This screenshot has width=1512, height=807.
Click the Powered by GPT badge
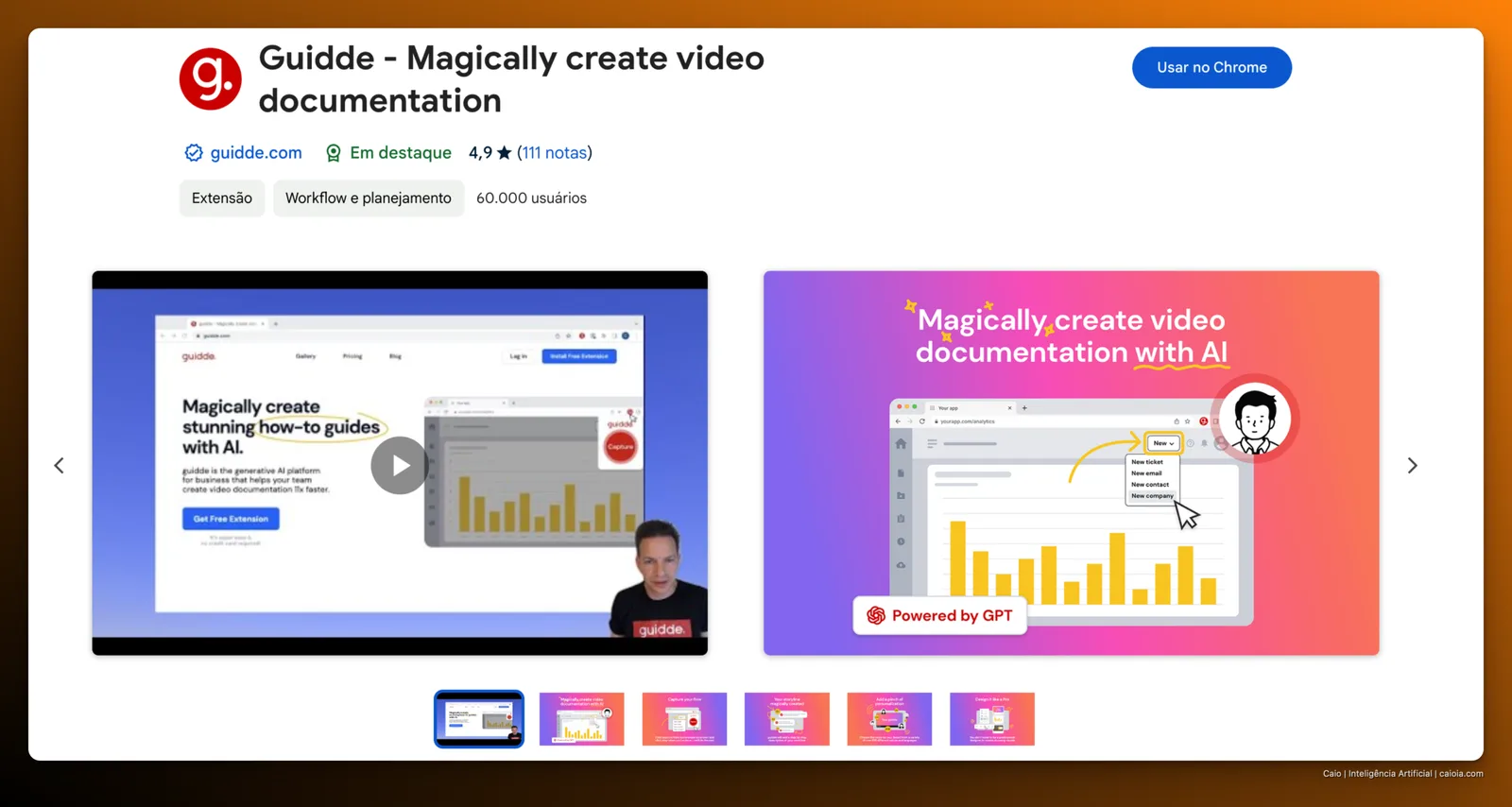coord(939,615)
